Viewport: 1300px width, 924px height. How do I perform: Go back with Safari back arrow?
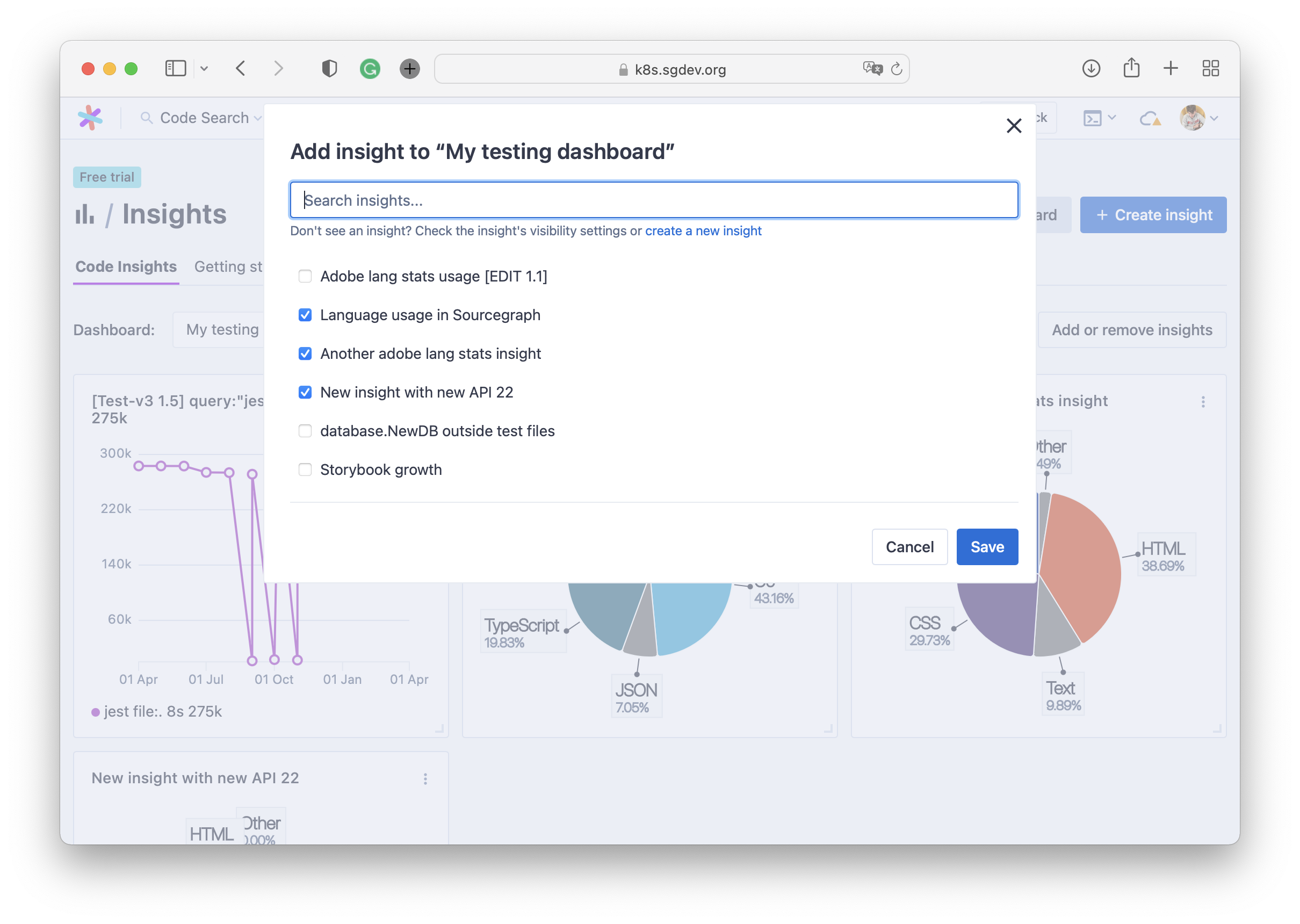241,69
